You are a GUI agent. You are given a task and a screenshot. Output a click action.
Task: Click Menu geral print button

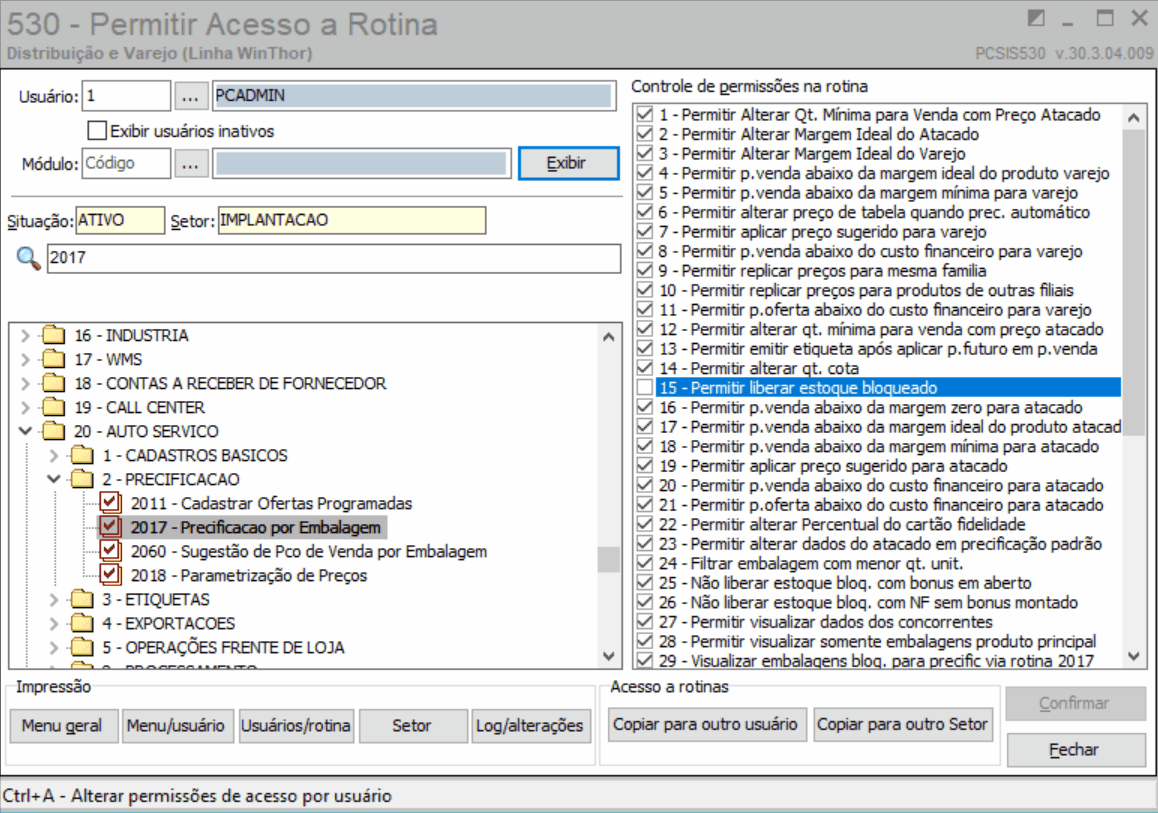point(64,726)
